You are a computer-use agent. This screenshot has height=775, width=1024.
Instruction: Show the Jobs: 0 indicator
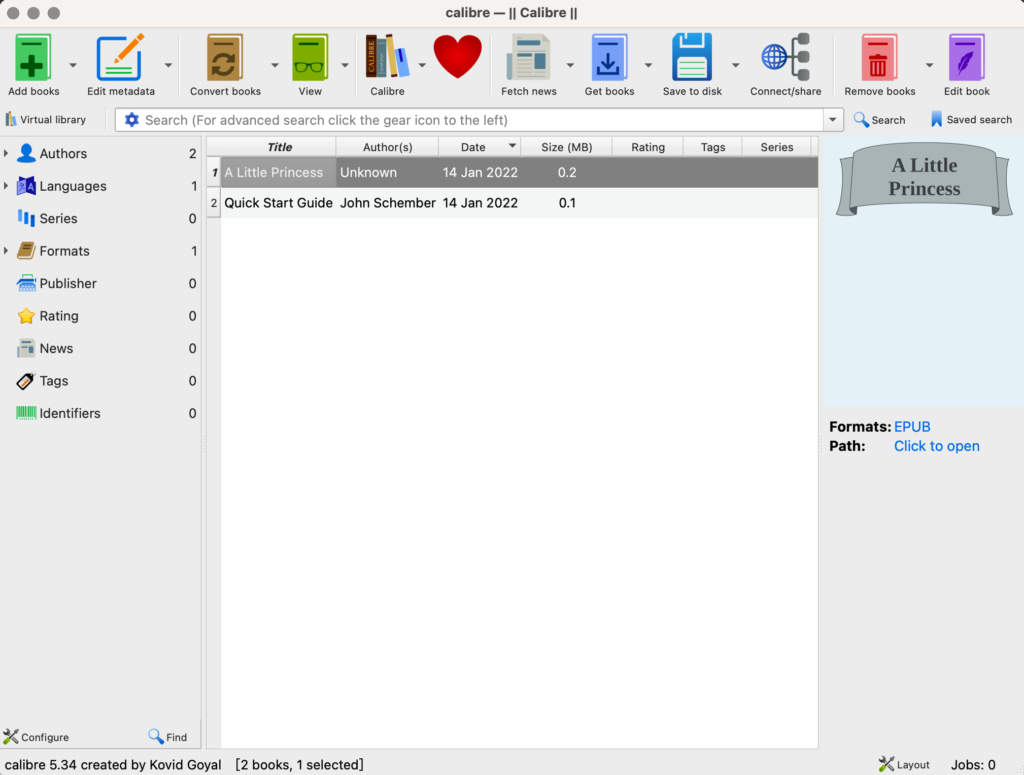tap(973, 765)
